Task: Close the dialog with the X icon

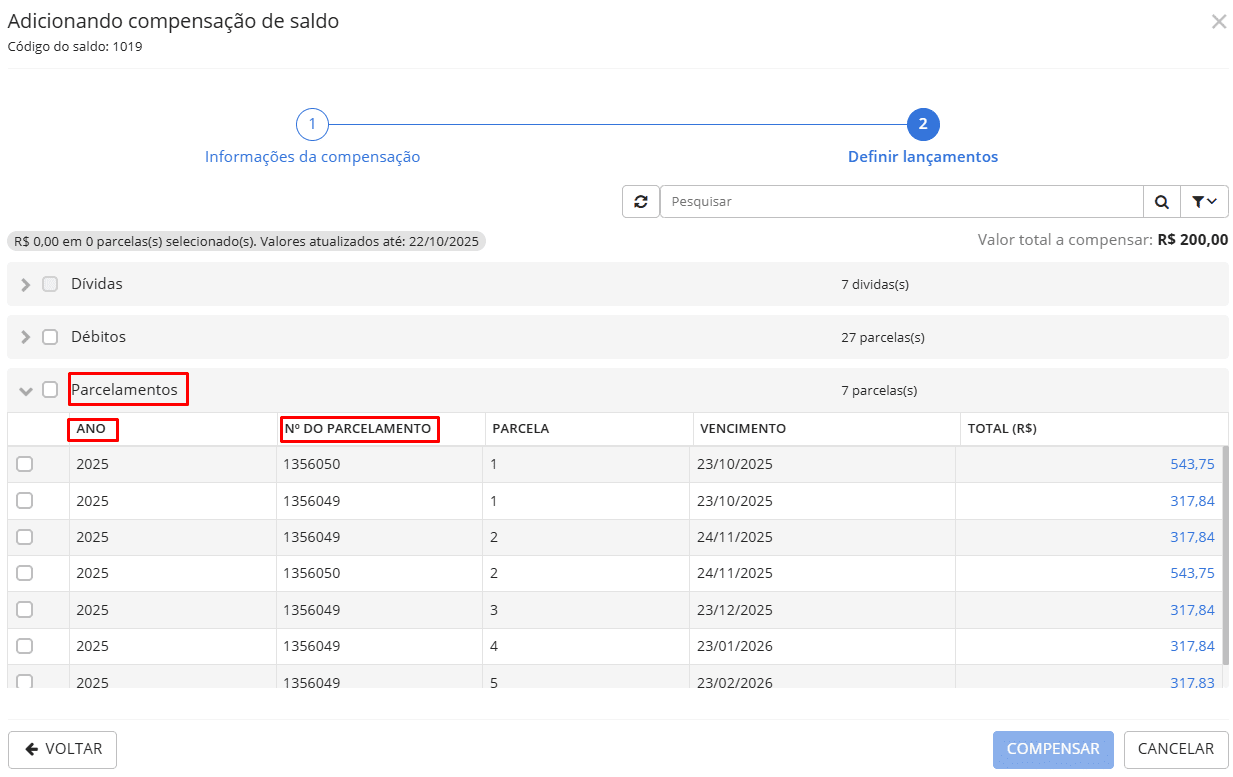Action: [1218, 22]
